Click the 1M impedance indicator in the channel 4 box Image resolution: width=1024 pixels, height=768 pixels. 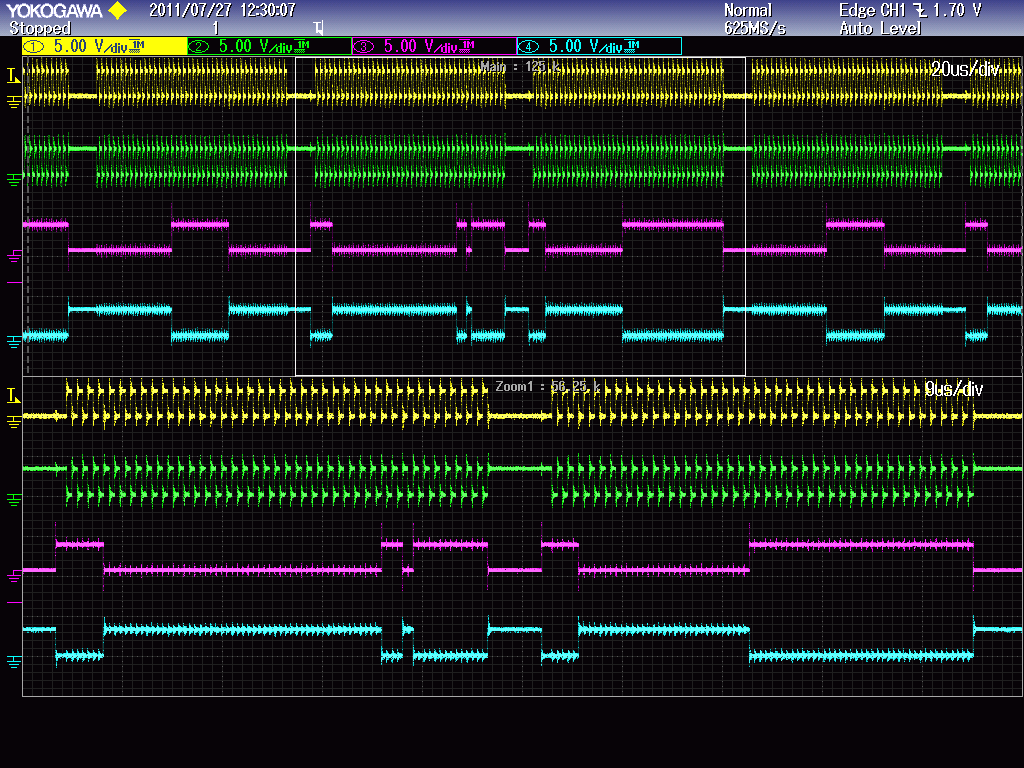(632, 44)
